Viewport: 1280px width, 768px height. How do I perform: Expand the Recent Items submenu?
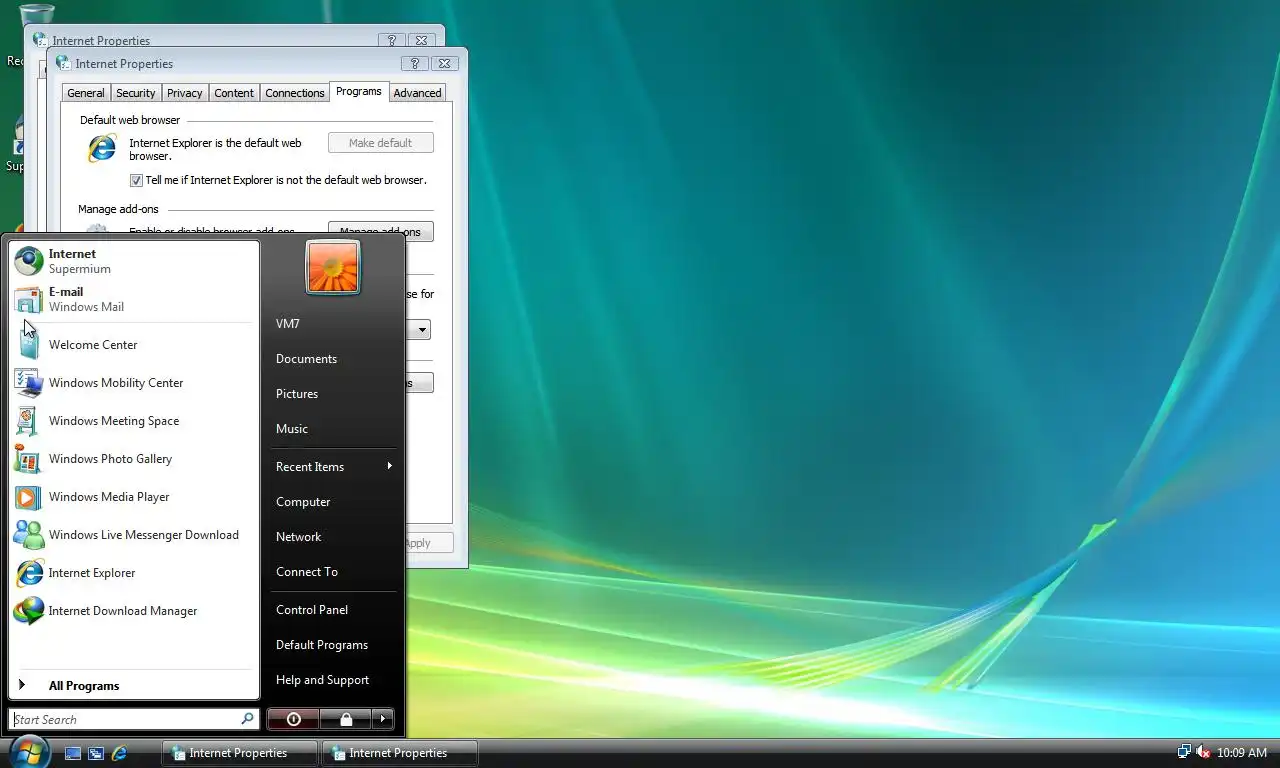pos(333,467)
